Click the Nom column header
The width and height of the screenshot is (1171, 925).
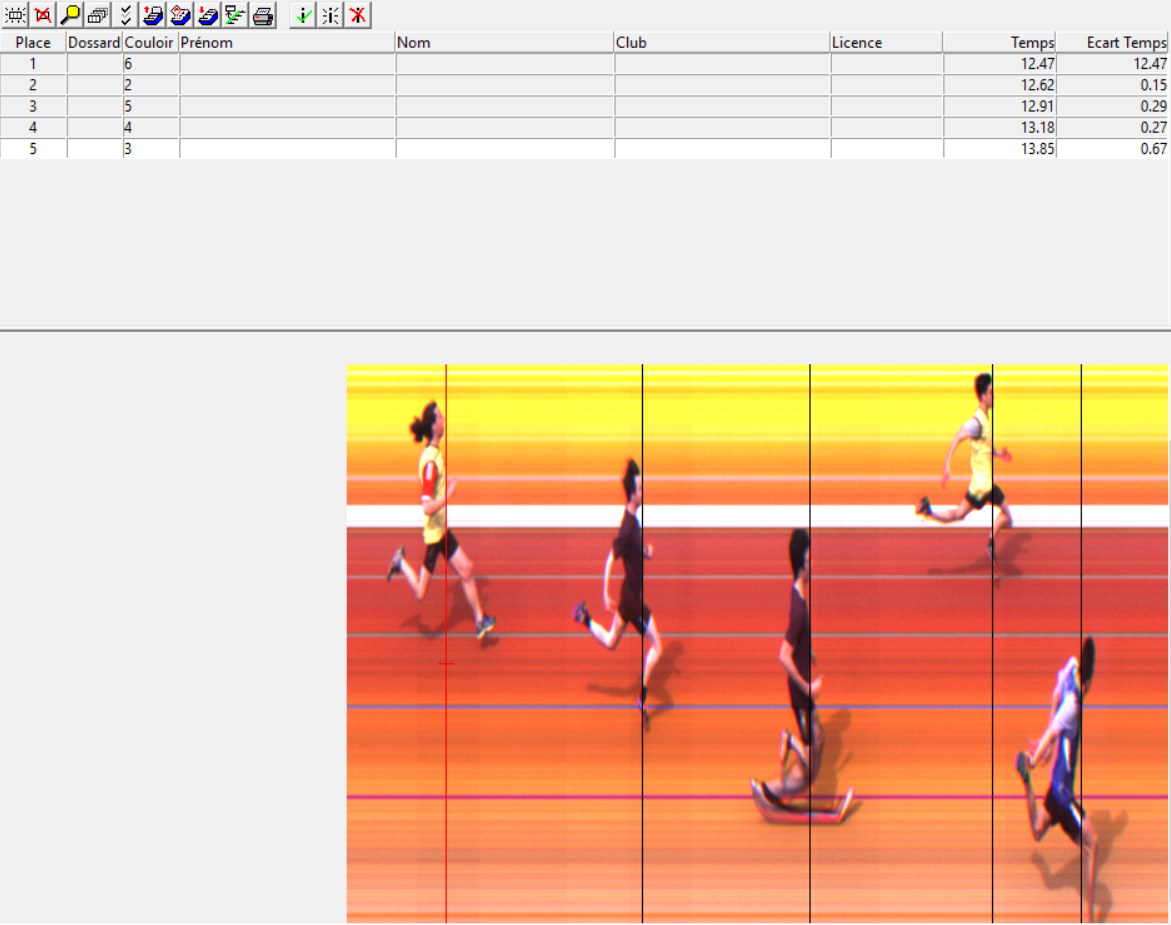(x=504, y=43)
